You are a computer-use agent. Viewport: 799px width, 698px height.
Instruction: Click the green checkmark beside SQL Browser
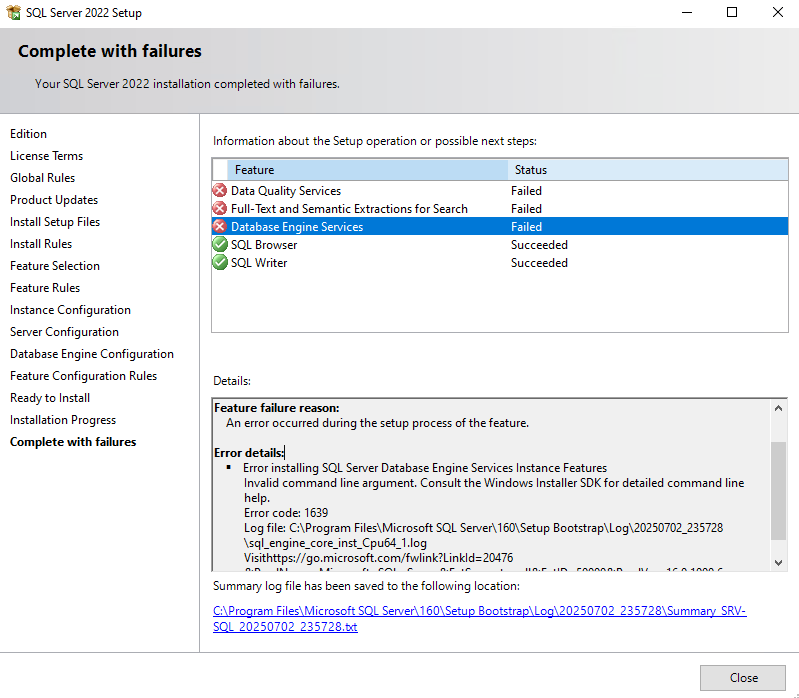click(x=220, y=245)
